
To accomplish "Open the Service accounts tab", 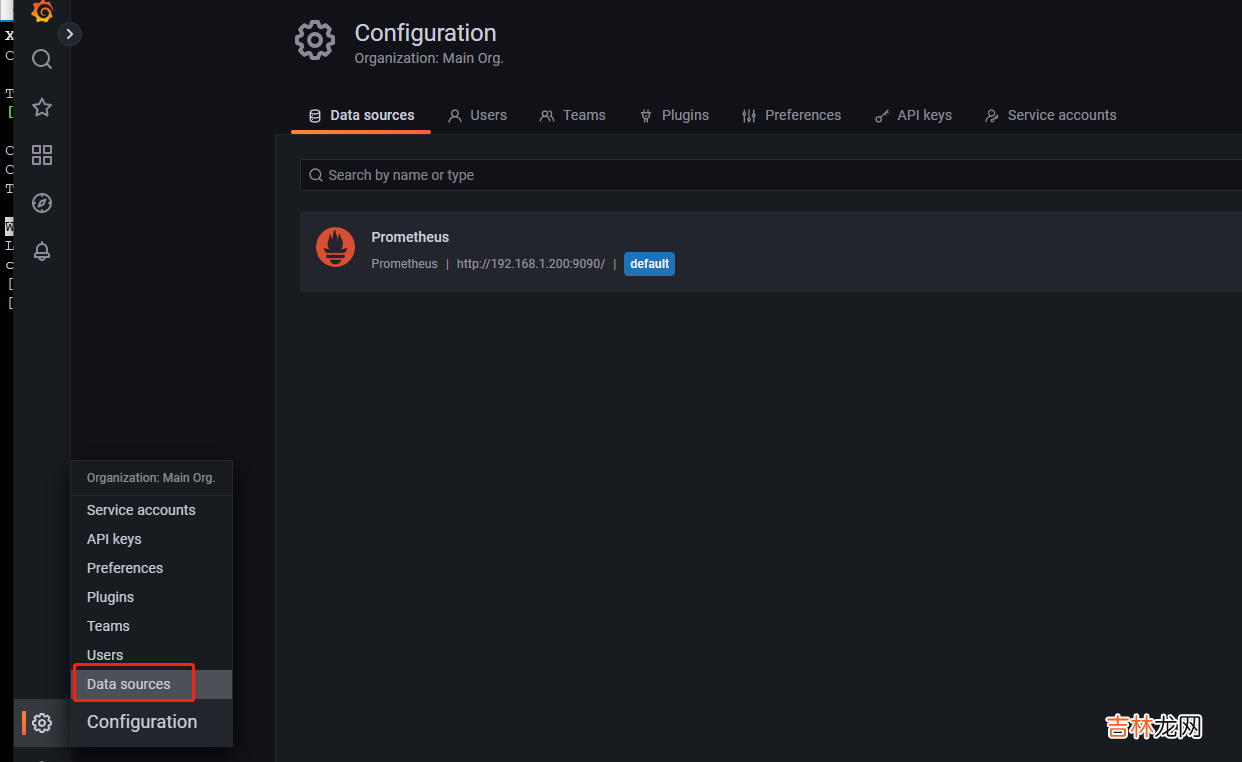I will pyautogui.click(x=1050, y=115).
